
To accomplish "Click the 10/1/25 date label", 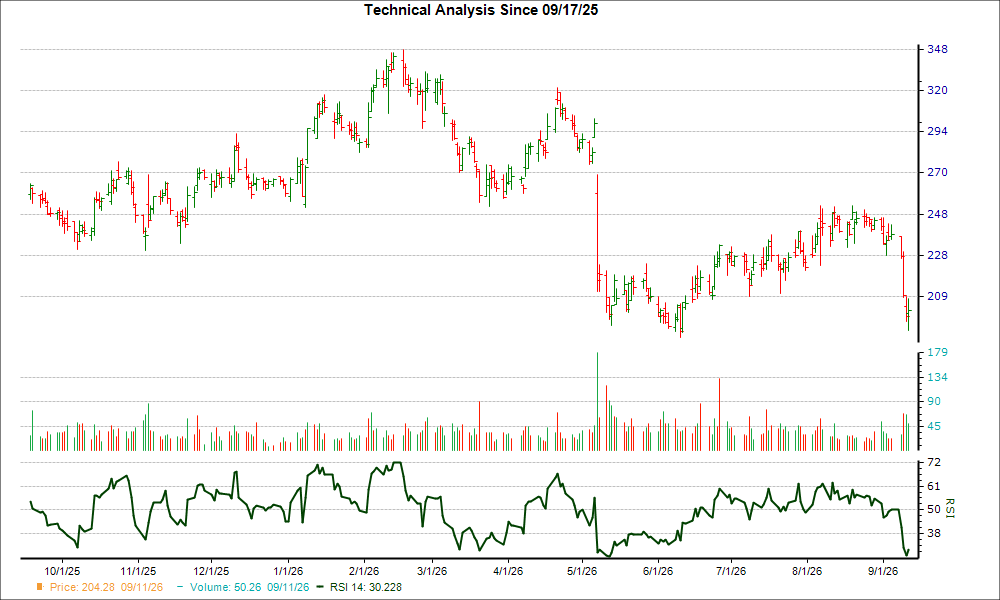I will 62,571.
